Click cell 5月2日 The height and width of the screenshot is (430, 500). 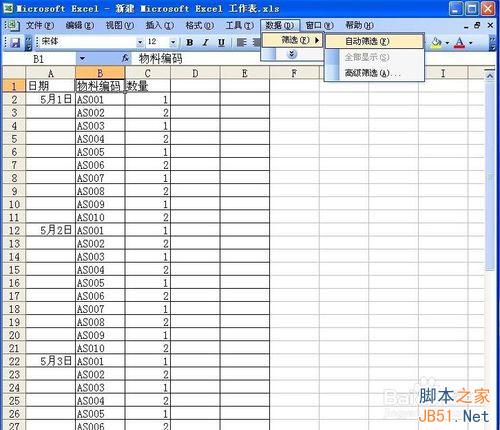51,231
